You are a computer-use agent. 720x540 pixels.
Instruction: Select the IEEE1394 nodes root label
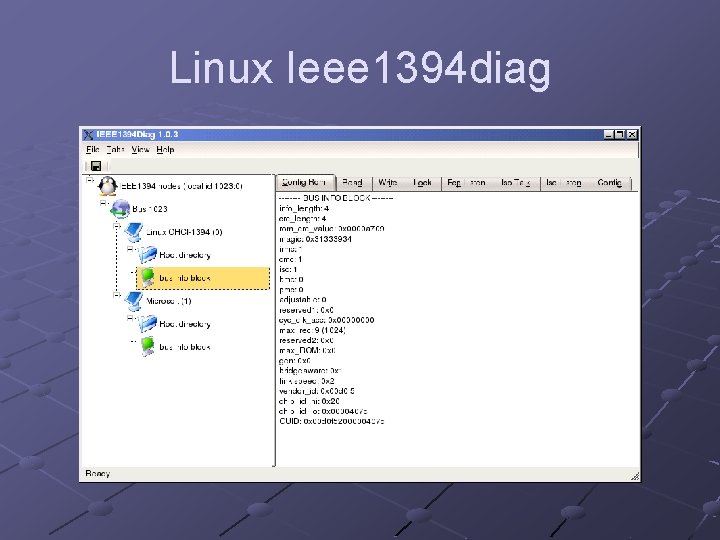[181, 186]
